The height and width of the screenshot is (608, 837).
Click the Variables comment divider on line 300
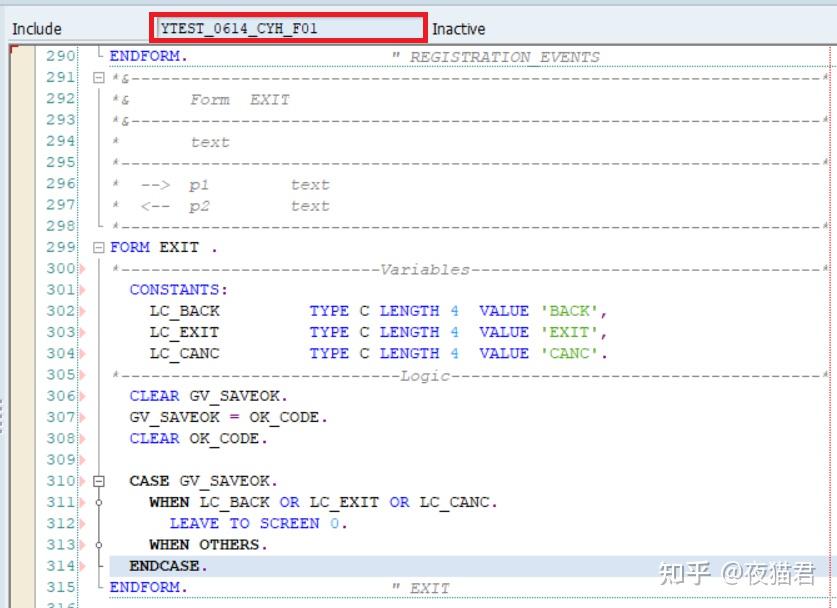click(x=425, y=270)
